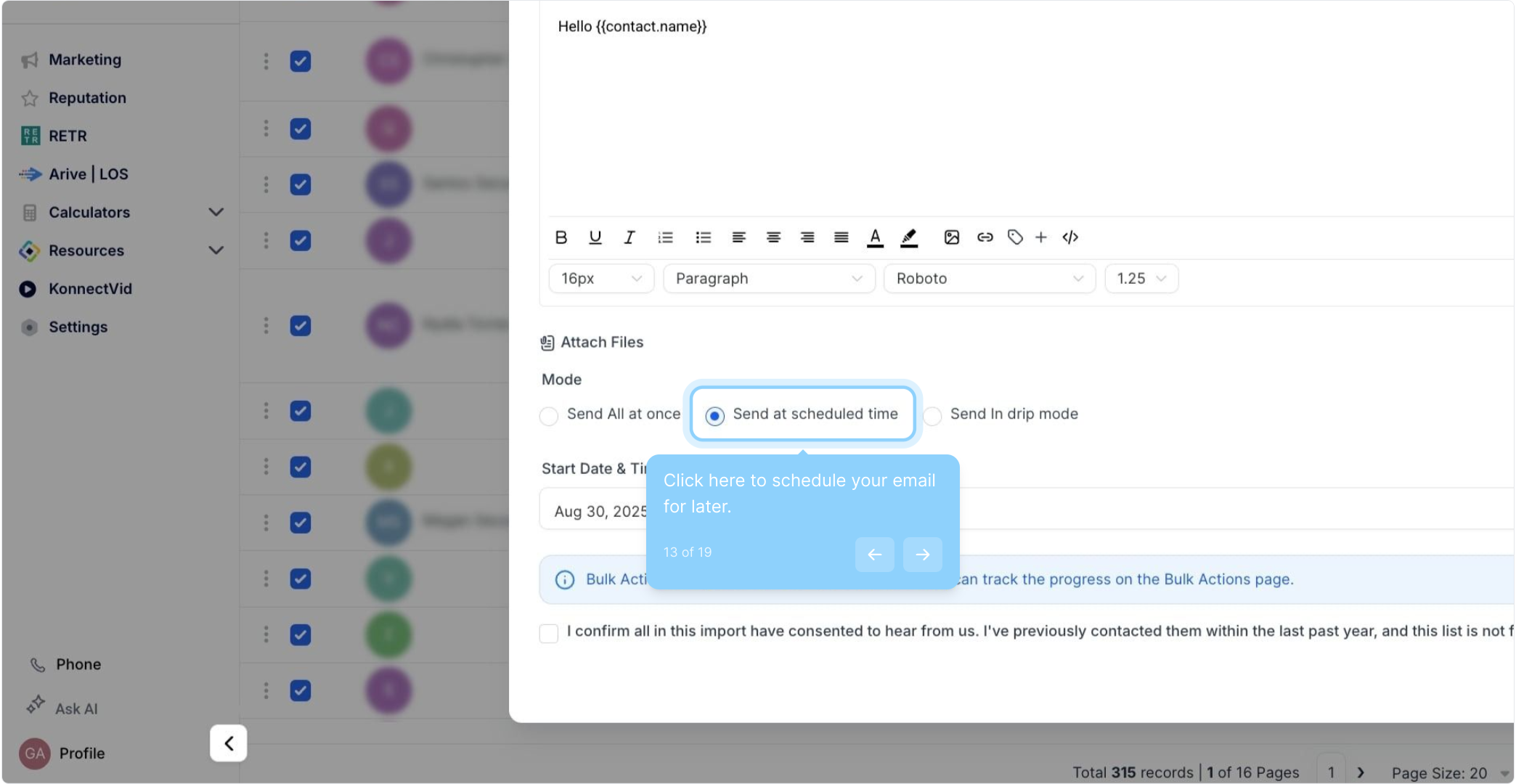Toggle bold formatting in editor toolbar
The image size is (1516, 784).
561,237
